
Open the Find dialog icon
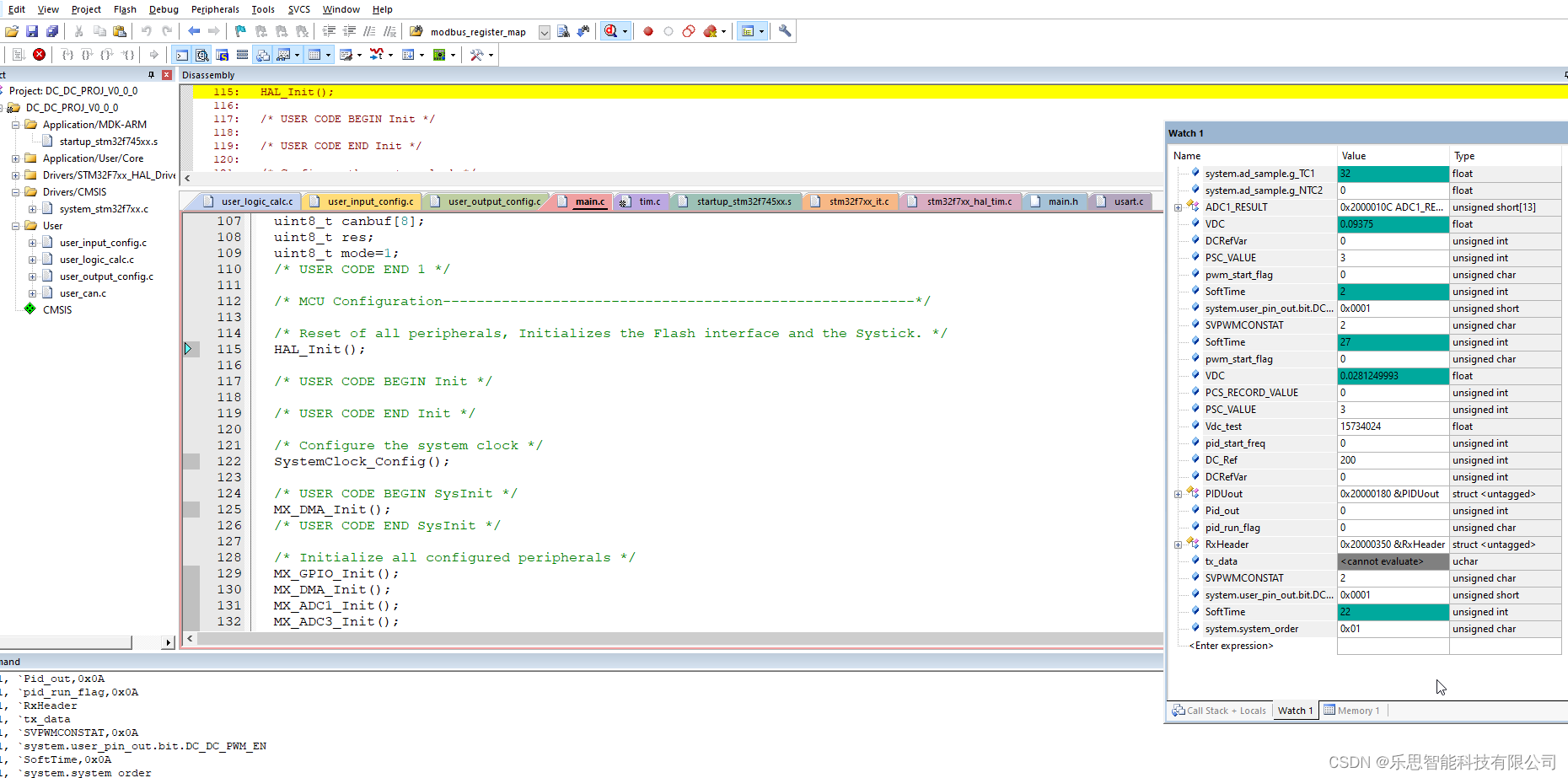pyautogui.click(x=563, y=31)
